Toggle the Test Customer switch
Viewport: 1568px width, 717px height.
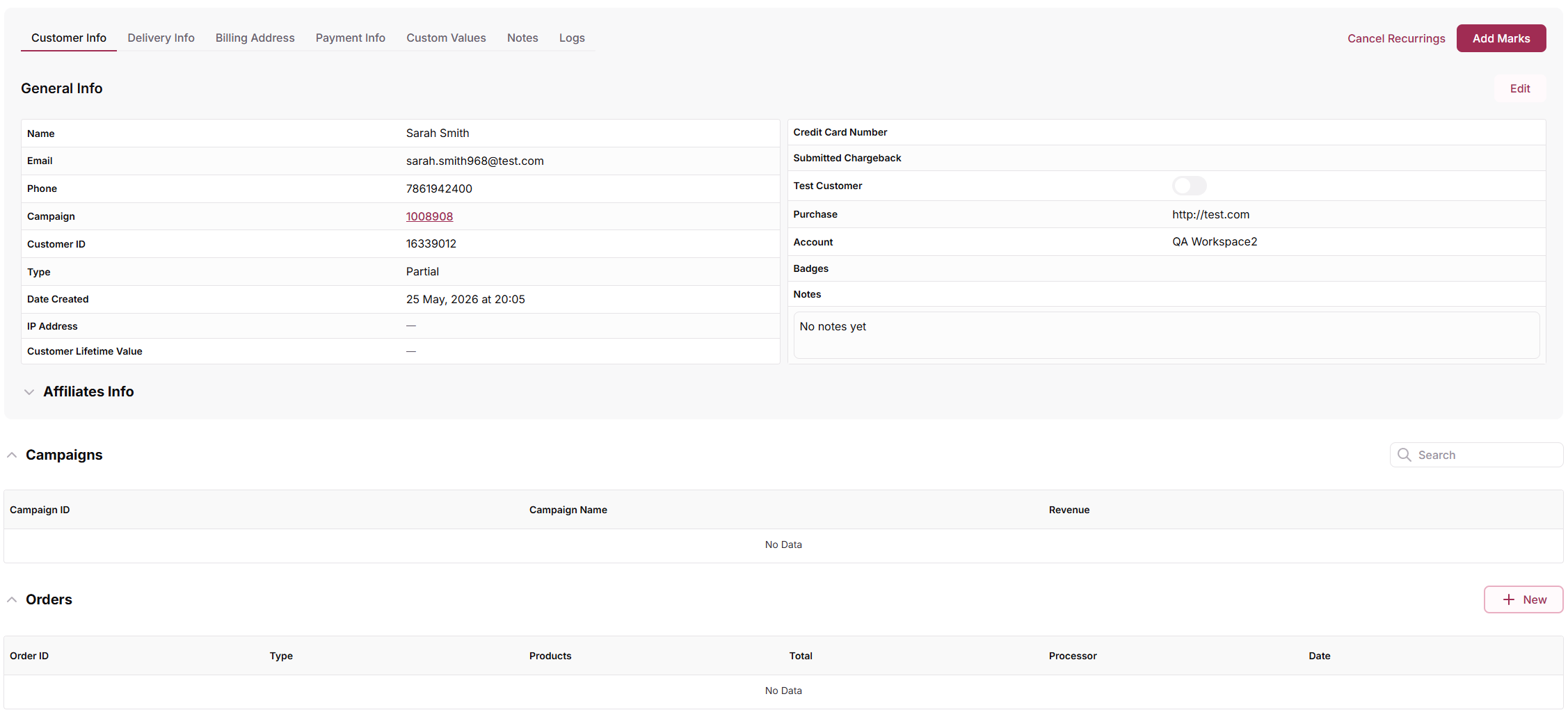[1189, 186]
